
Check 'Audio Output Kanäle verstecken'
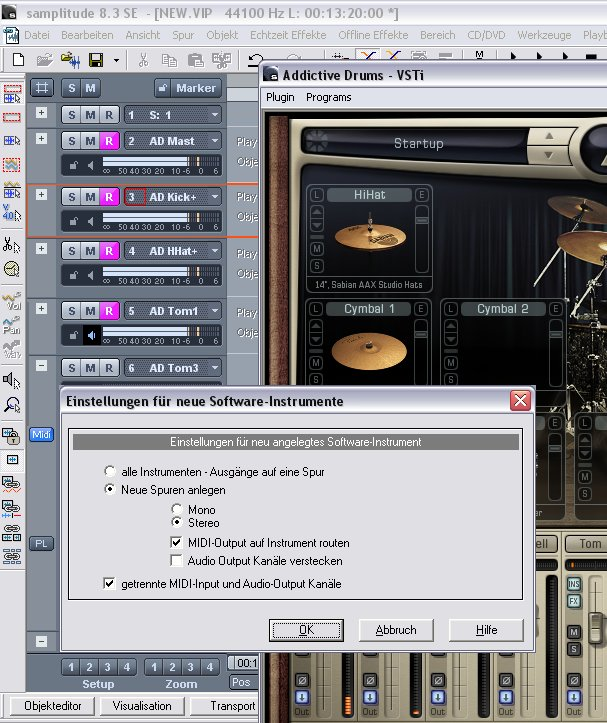point(176,560)
